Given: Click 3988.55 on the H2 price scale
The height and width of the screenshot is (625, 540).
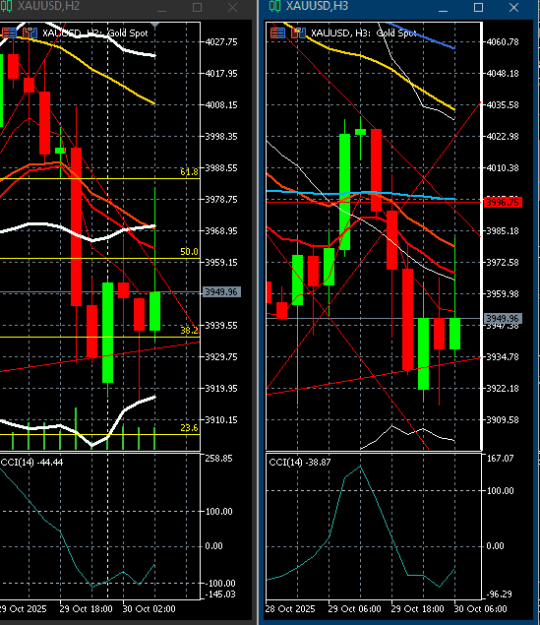Looking at the screenshot, I should (x=221, y=168).
